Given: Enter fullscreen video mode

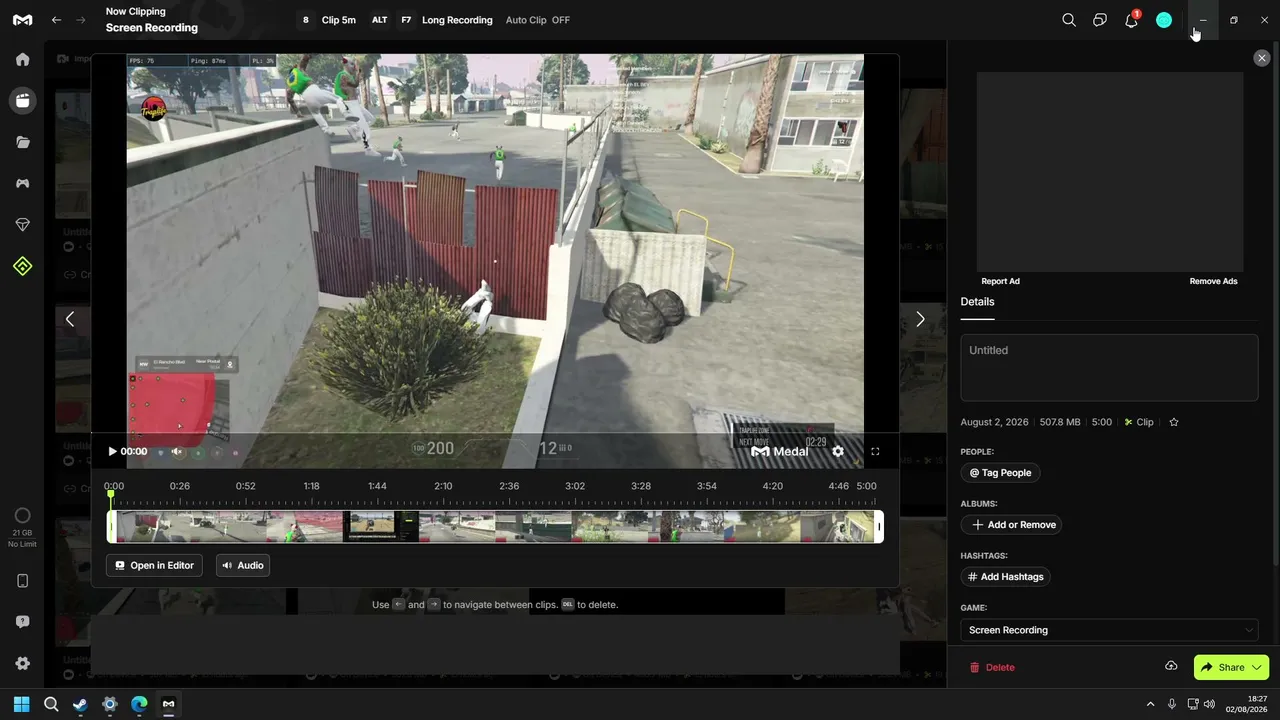Looking at the screenshot, I should pyautogui.click(x=875, y=451).
